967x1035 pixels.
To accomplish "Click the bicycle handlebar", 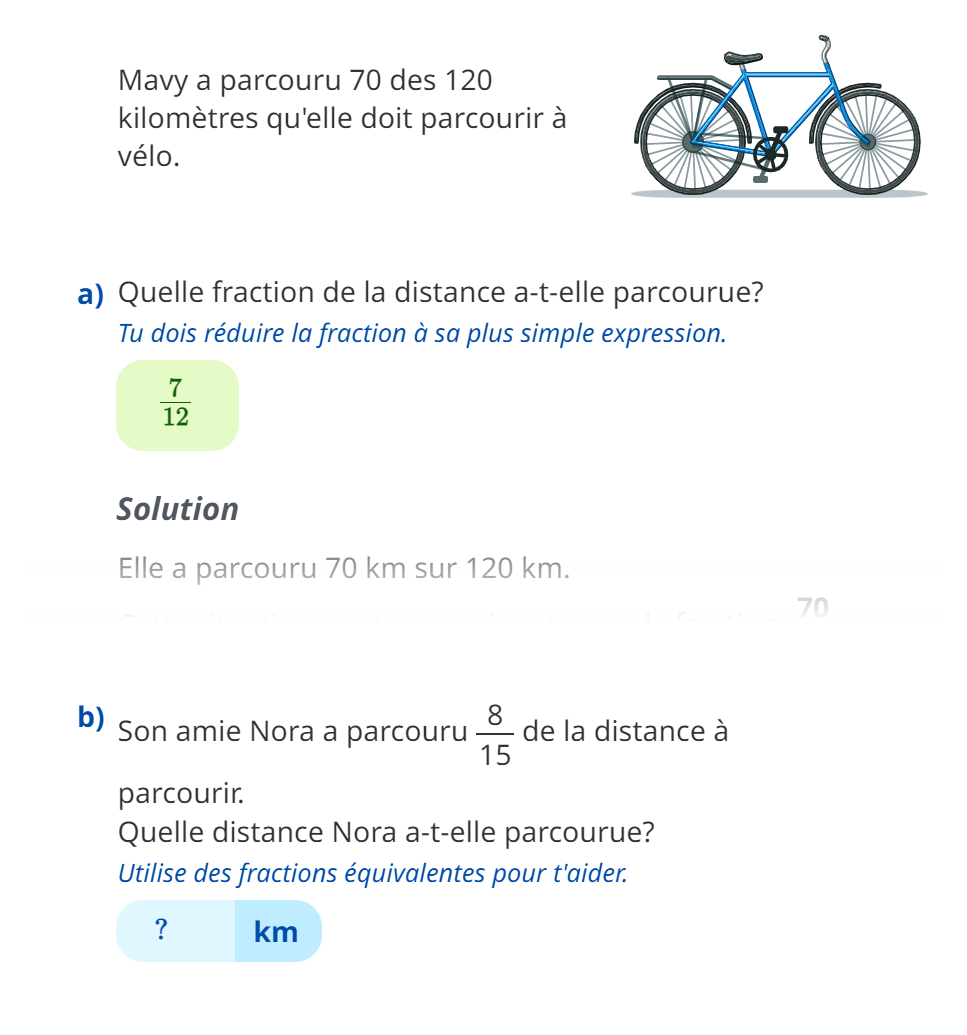I will (824, 47).
